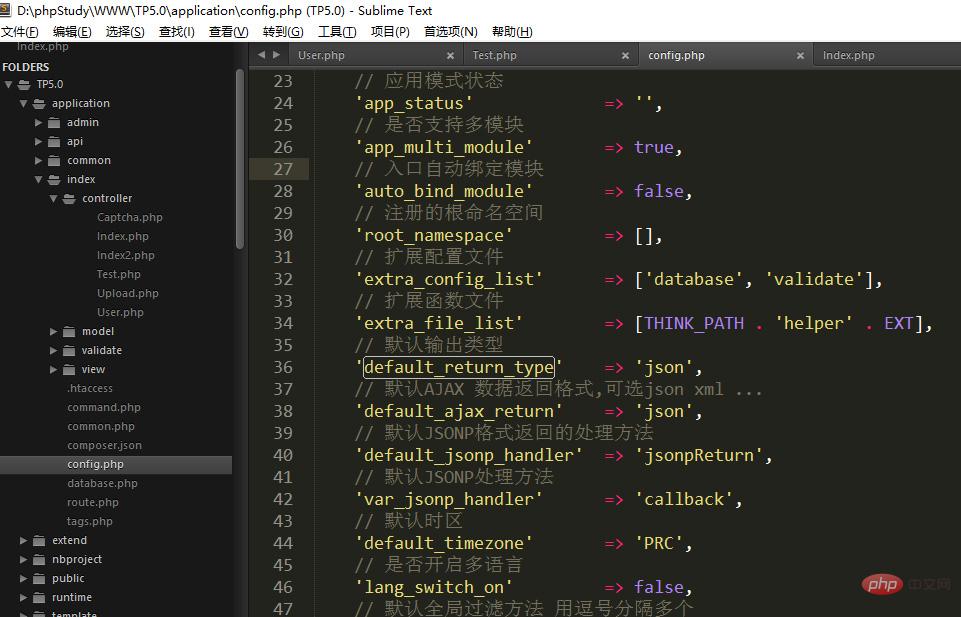The height and width of the screenshot is (617, 961).
Task: Collapse the application folder
Action: [x=23, y=104]
